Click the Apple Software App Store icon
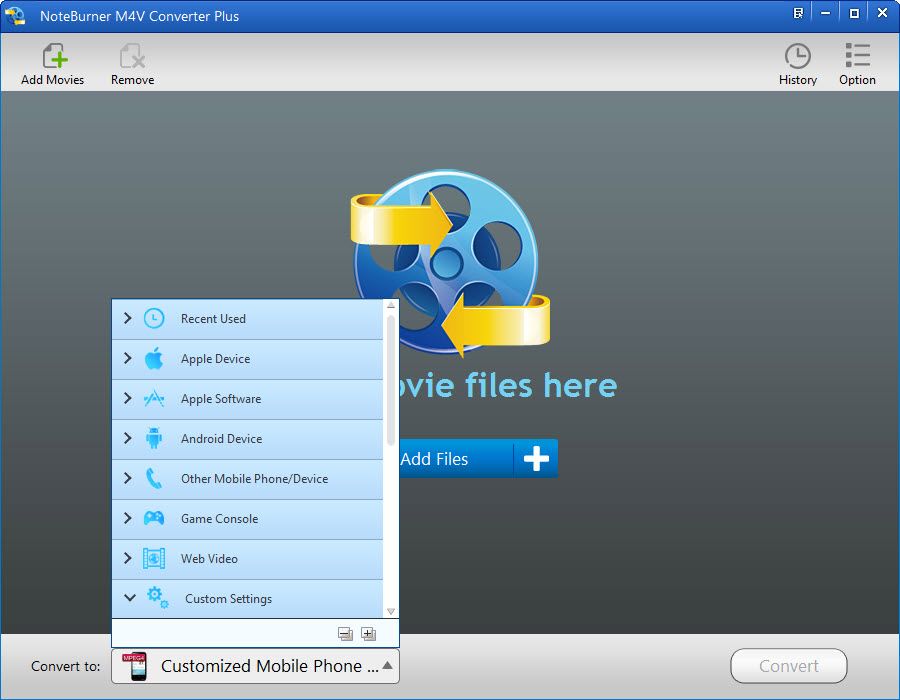900x700 pixels. click(154, 399)
